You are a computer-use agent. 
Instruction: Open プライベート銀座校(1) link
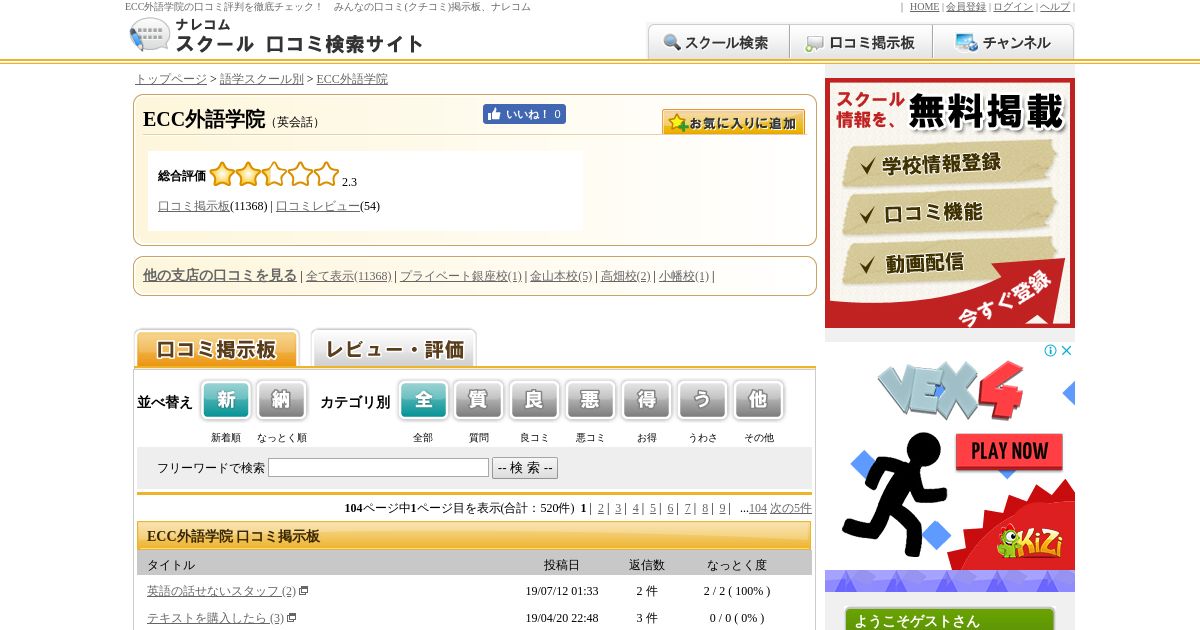coord(461,276)
